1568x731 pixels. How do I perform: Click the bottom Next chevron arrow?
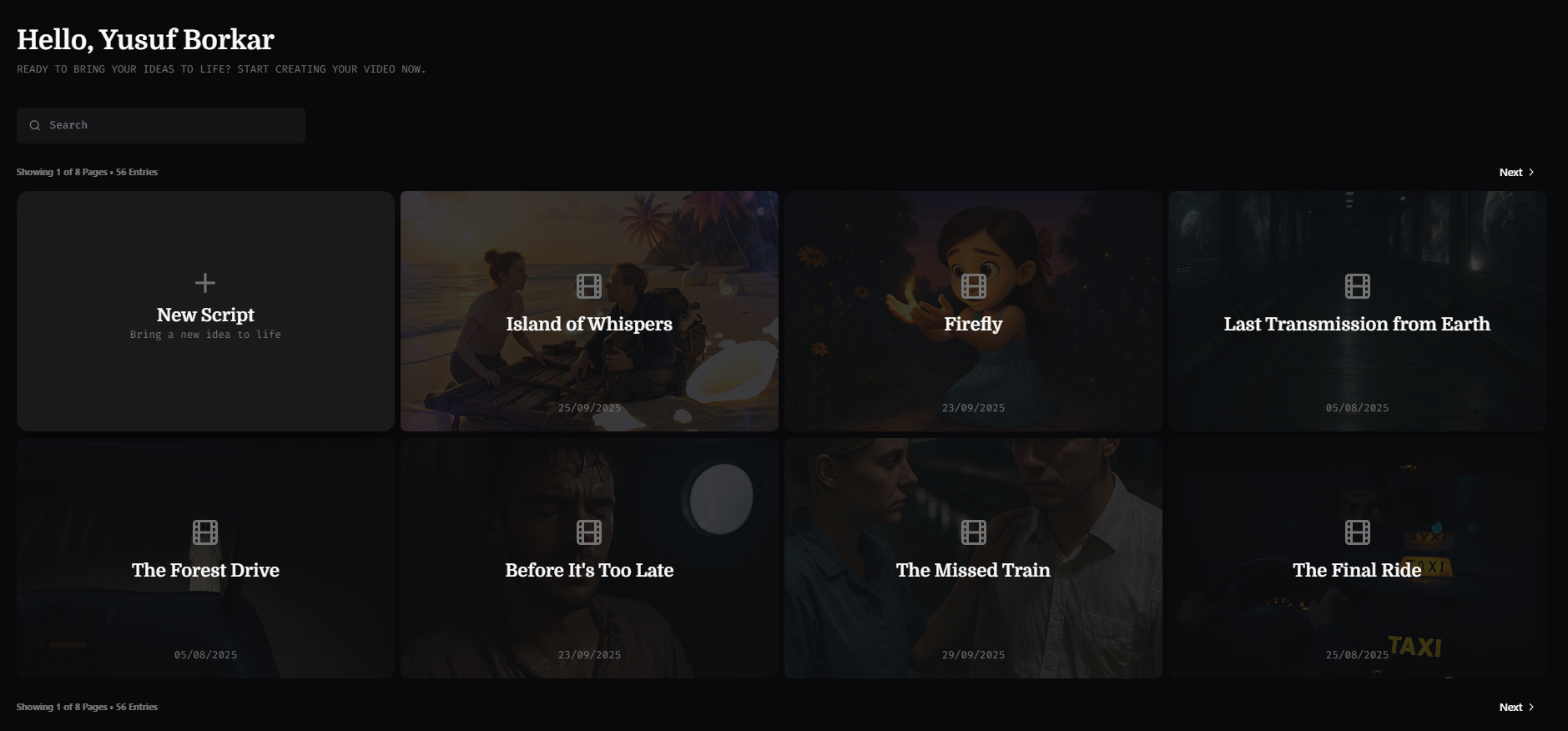coord(1531,707)
